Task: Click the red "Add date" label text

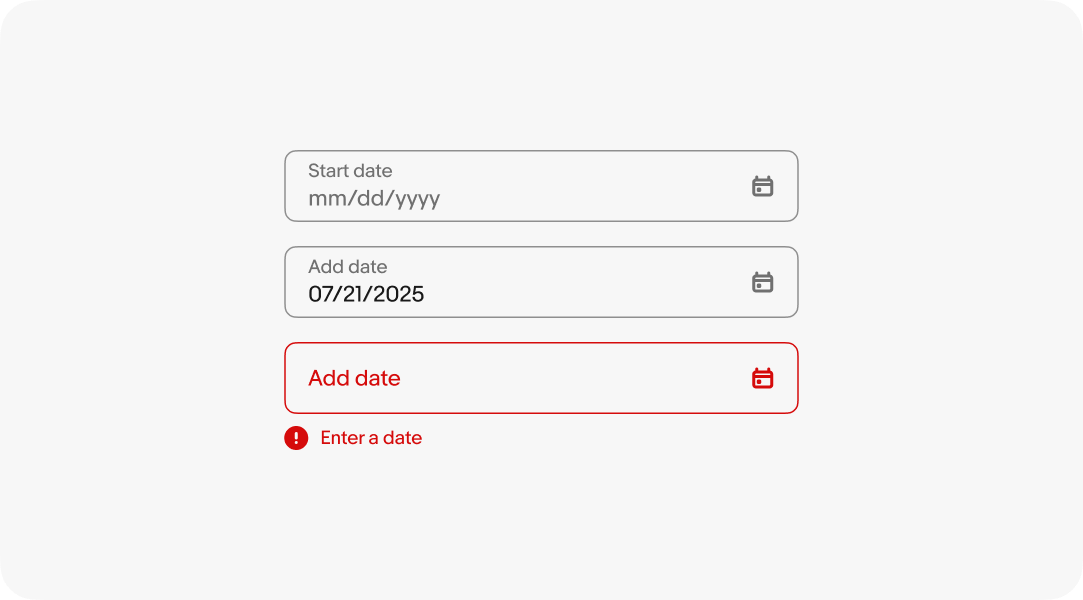Action: coord(354,378)
